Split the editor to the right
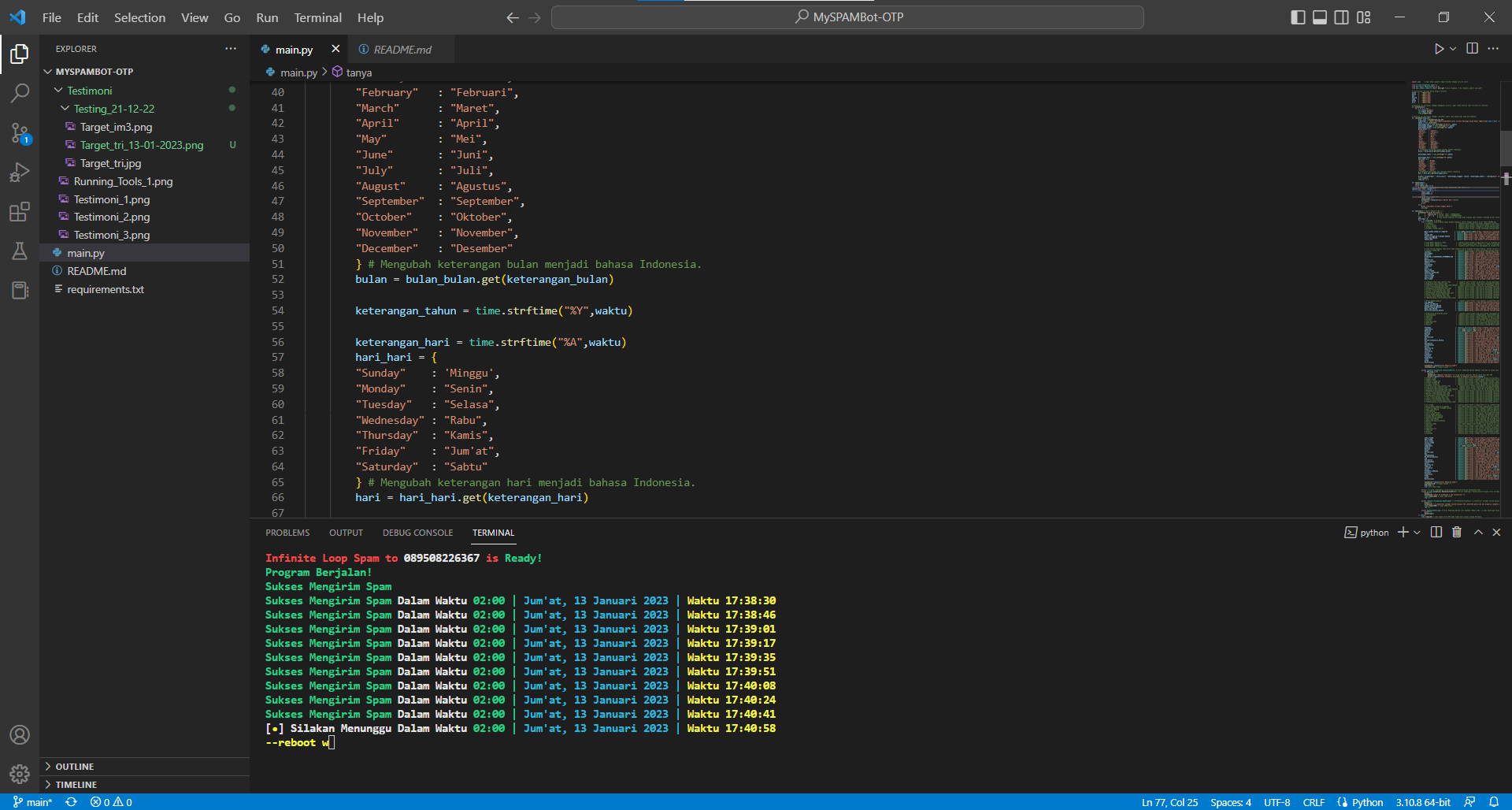 click(1472, 49)
